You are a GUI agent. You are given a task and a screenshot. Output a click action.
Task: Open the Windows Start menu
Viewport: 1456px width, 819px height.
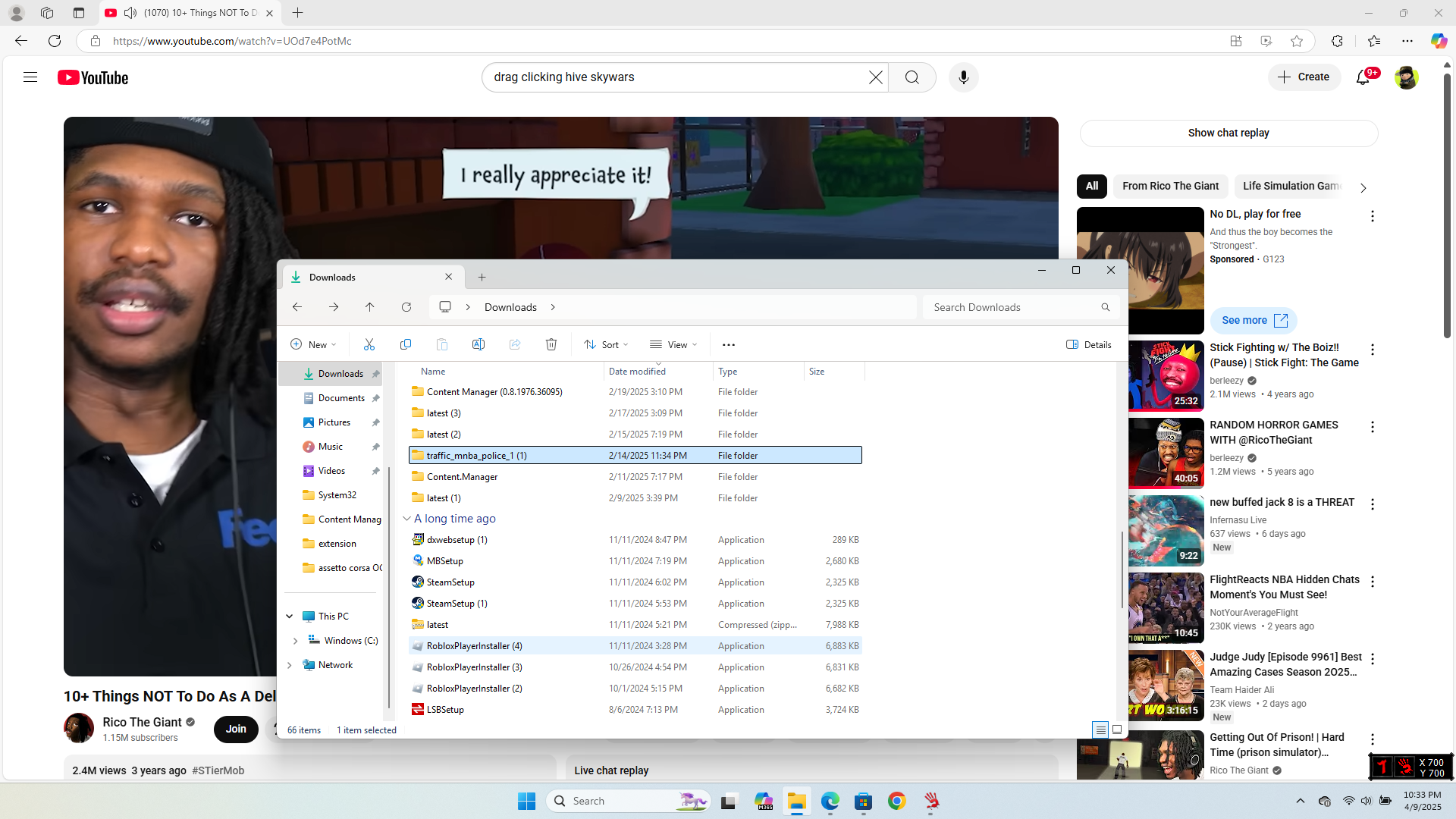click(527, 801)
